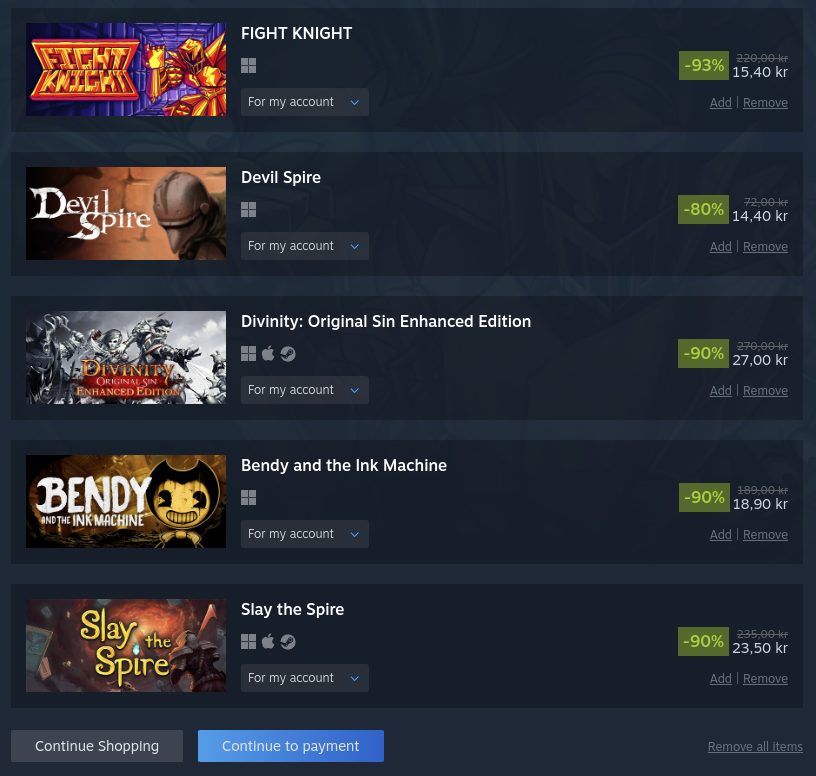Add another copy of Devil Spire
The height and width of the screenshot is (776, 816).
pos(720,247)
